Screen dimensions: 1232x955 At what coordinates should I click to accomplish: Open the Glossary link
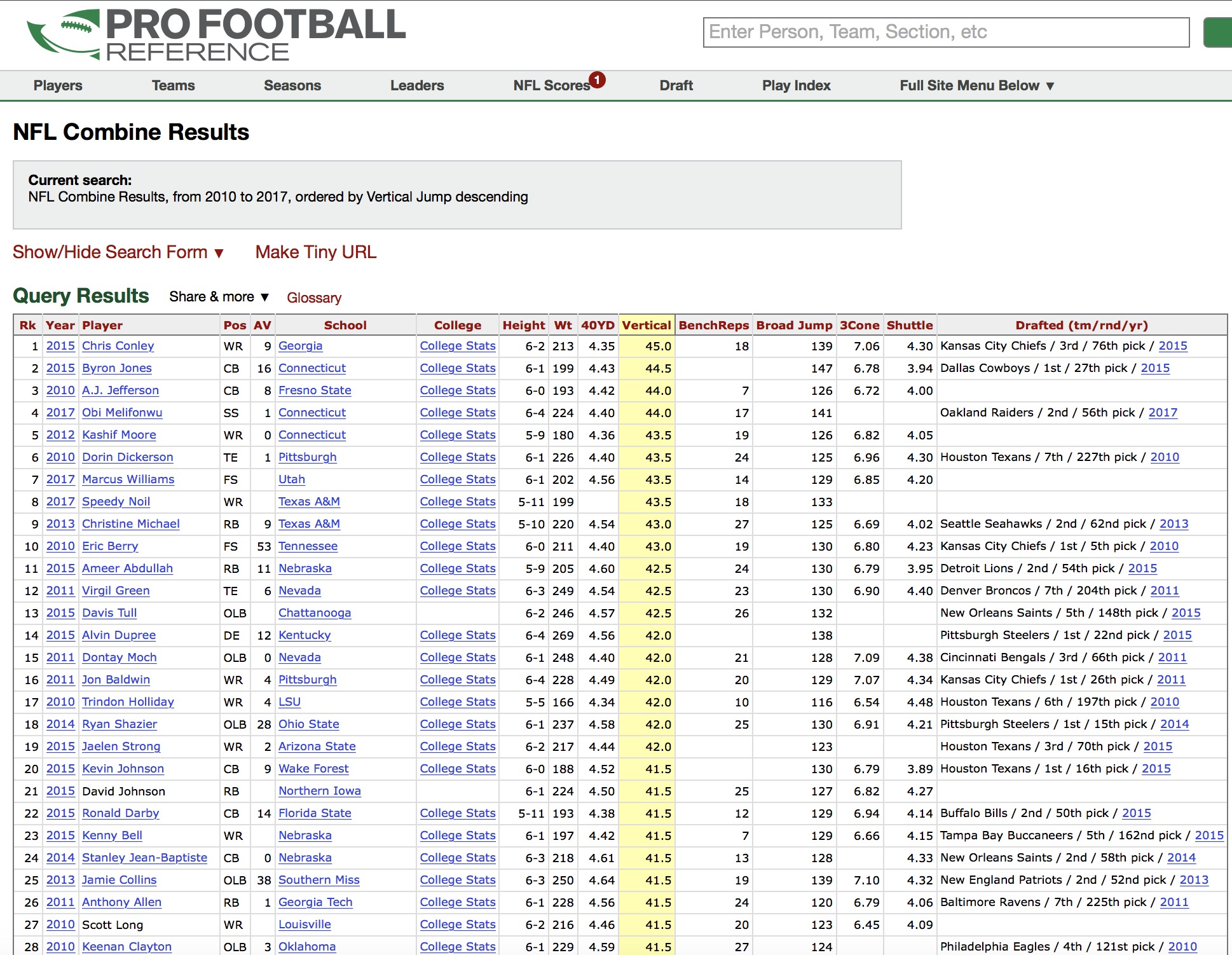click(x=313, y=298)
